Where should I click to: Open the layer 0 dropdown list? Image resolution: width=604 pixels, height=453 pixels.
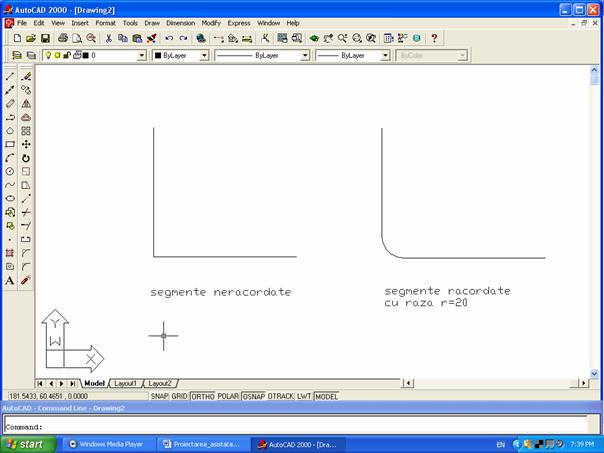click(x=141, y=56)
